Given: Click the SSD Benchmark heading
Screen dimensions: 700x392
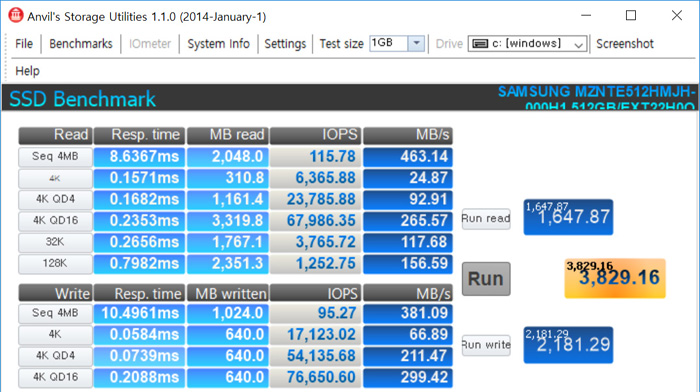Looking at the screenshot, I should 83,99.
